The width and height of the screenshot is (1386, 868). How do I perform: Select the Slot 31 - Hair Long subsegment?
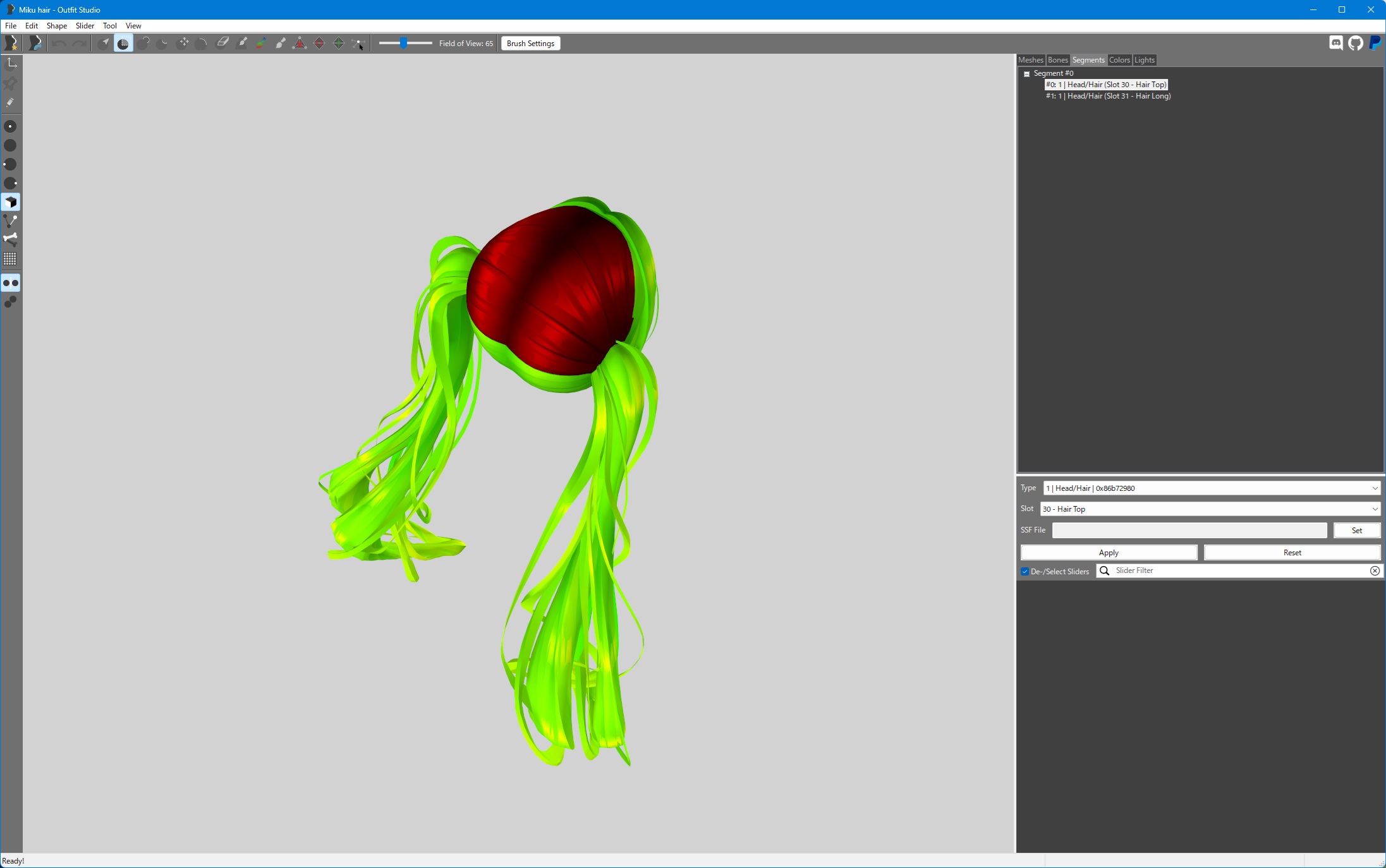[x=1108, y=96]
